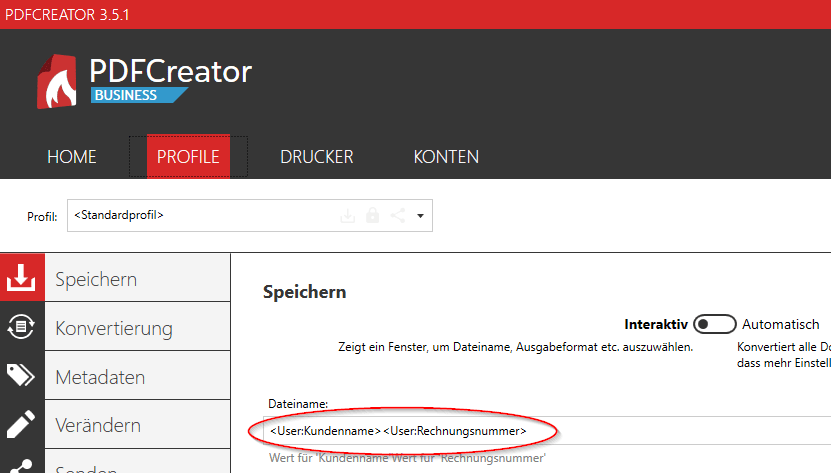Click the Senden share icon in sidebar
This screenshot has width=831, height=473.
coord(21,467)
